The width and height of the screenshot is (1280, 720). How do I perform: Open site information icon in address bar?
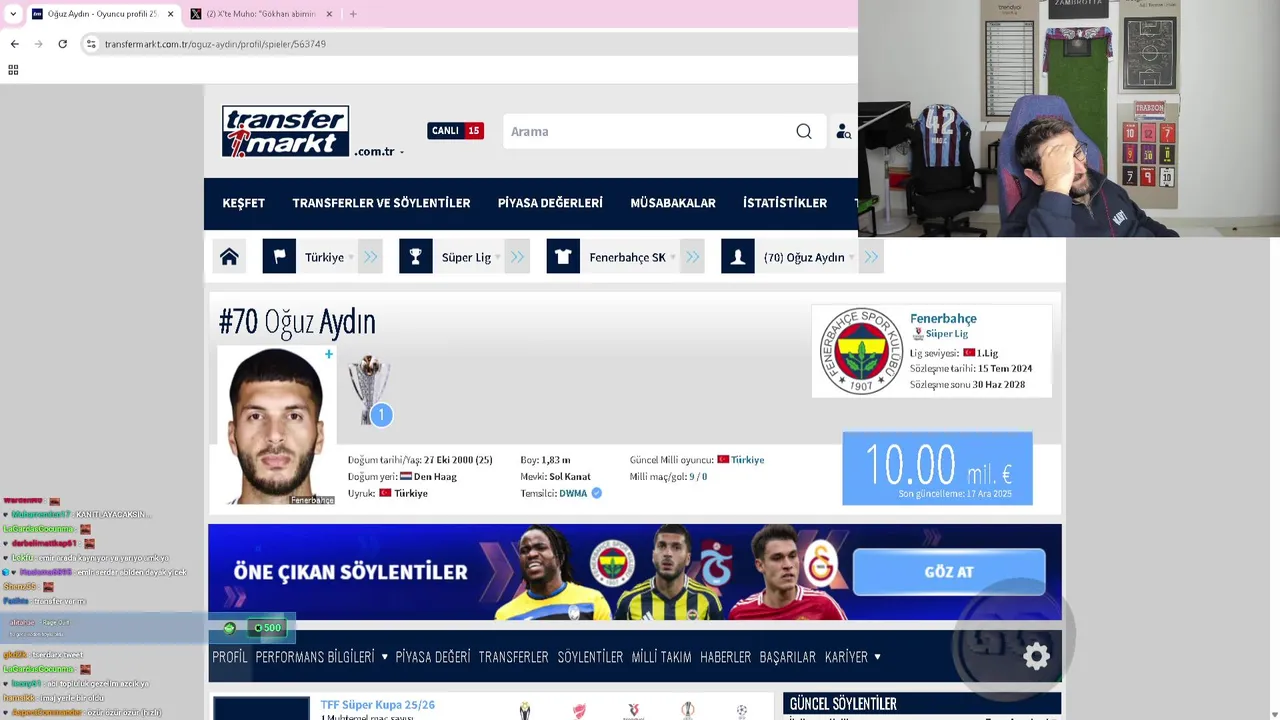point(91,44)
